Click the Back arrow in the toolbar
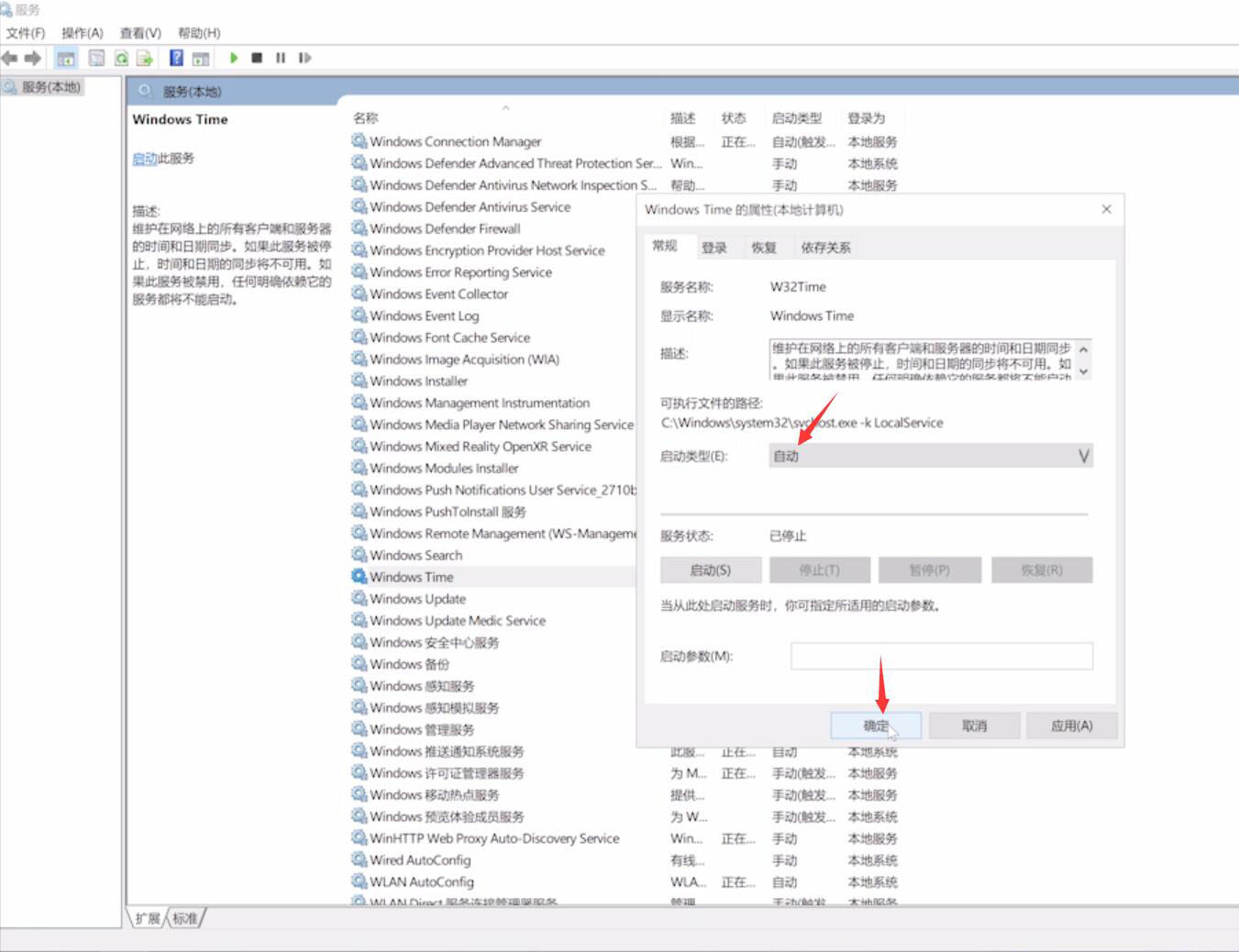 click(x=10, y=58)
